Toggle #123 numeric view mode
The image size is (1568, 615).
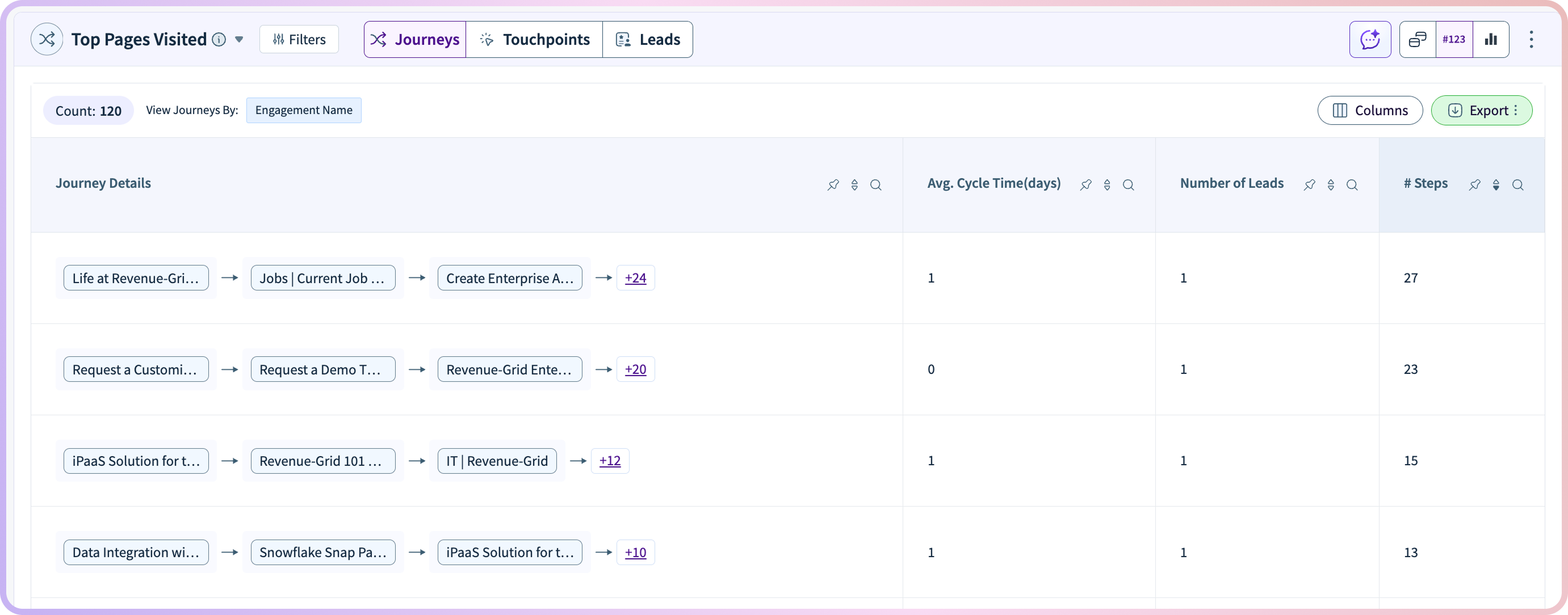[x=1453, y=40]
